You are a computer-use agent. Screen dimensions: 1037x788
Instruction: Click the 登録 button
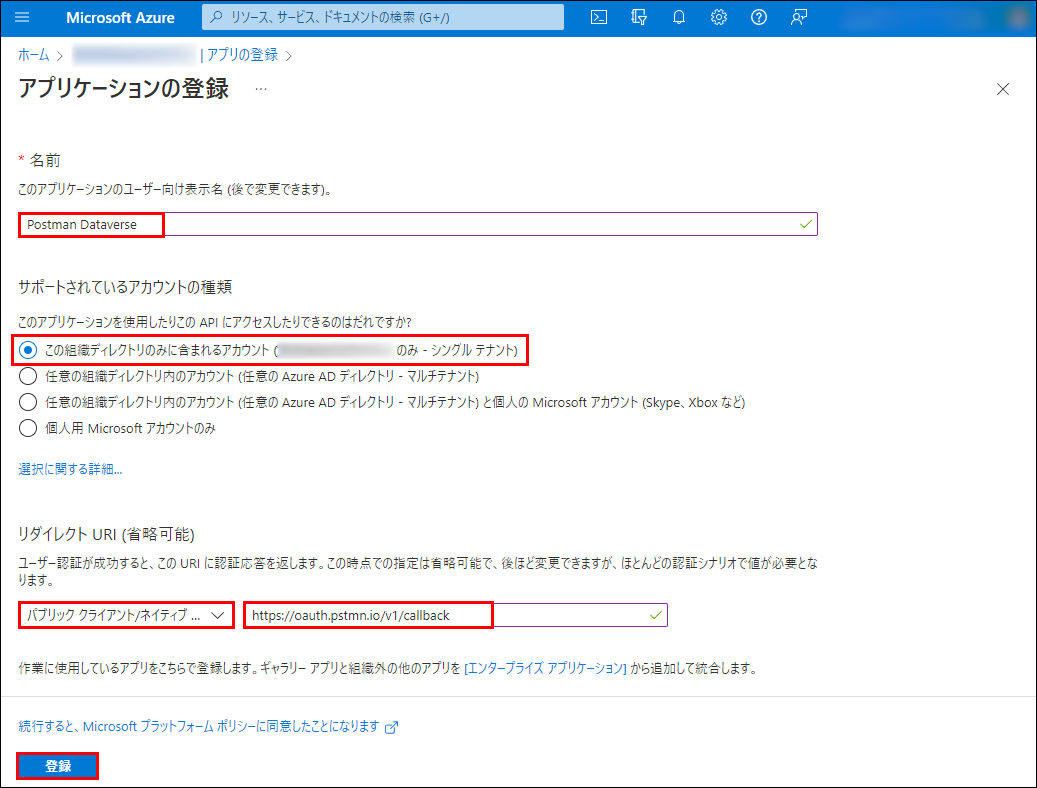58,766
